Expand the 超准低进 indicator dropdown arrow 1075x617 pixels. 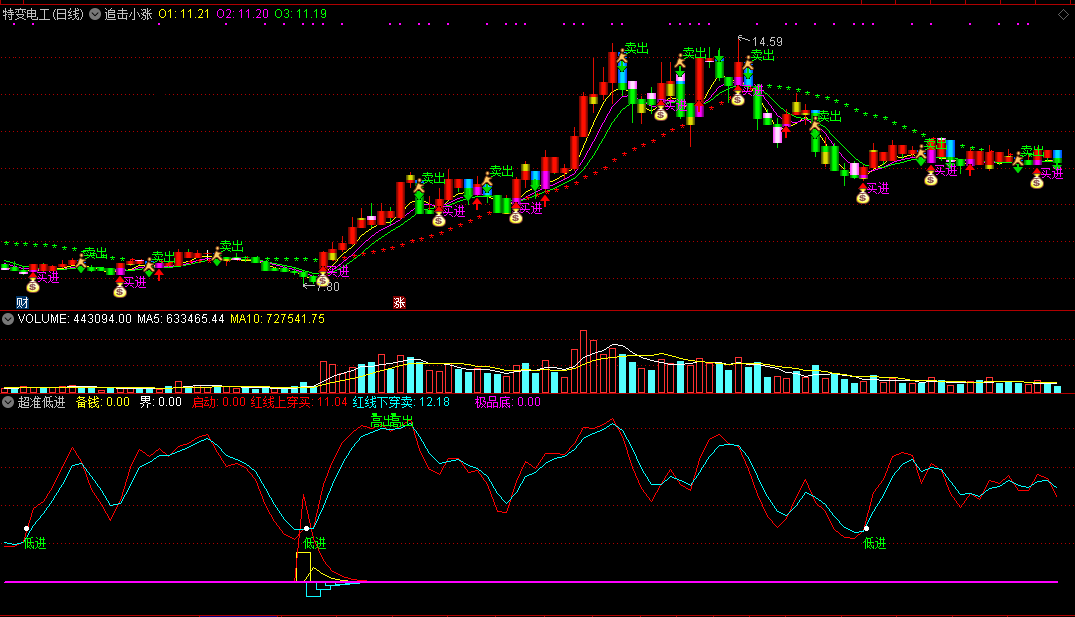[x=8, y=402]
